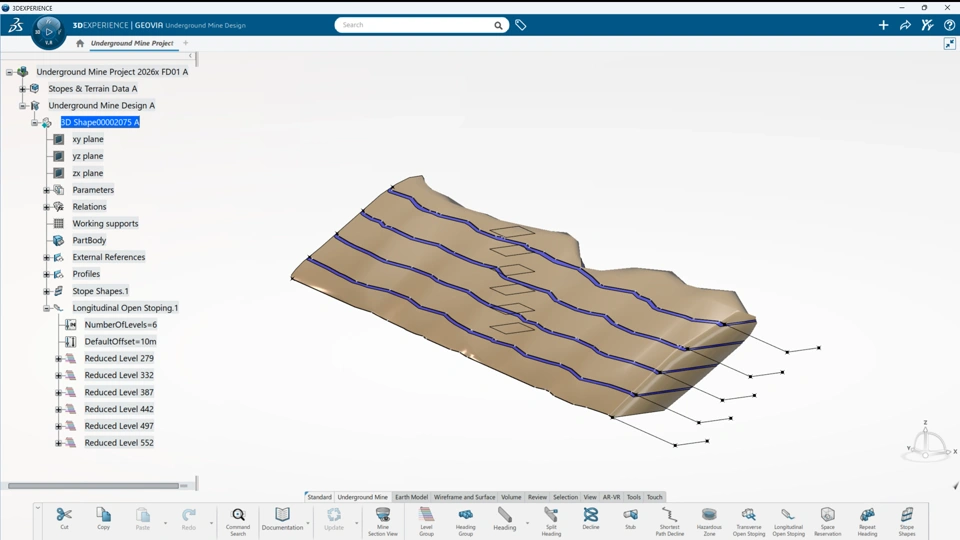Viewport: 960px width, 540px height.
Task: Expand Stopes & Terrain Data A node
Action: tap(22, 89)
